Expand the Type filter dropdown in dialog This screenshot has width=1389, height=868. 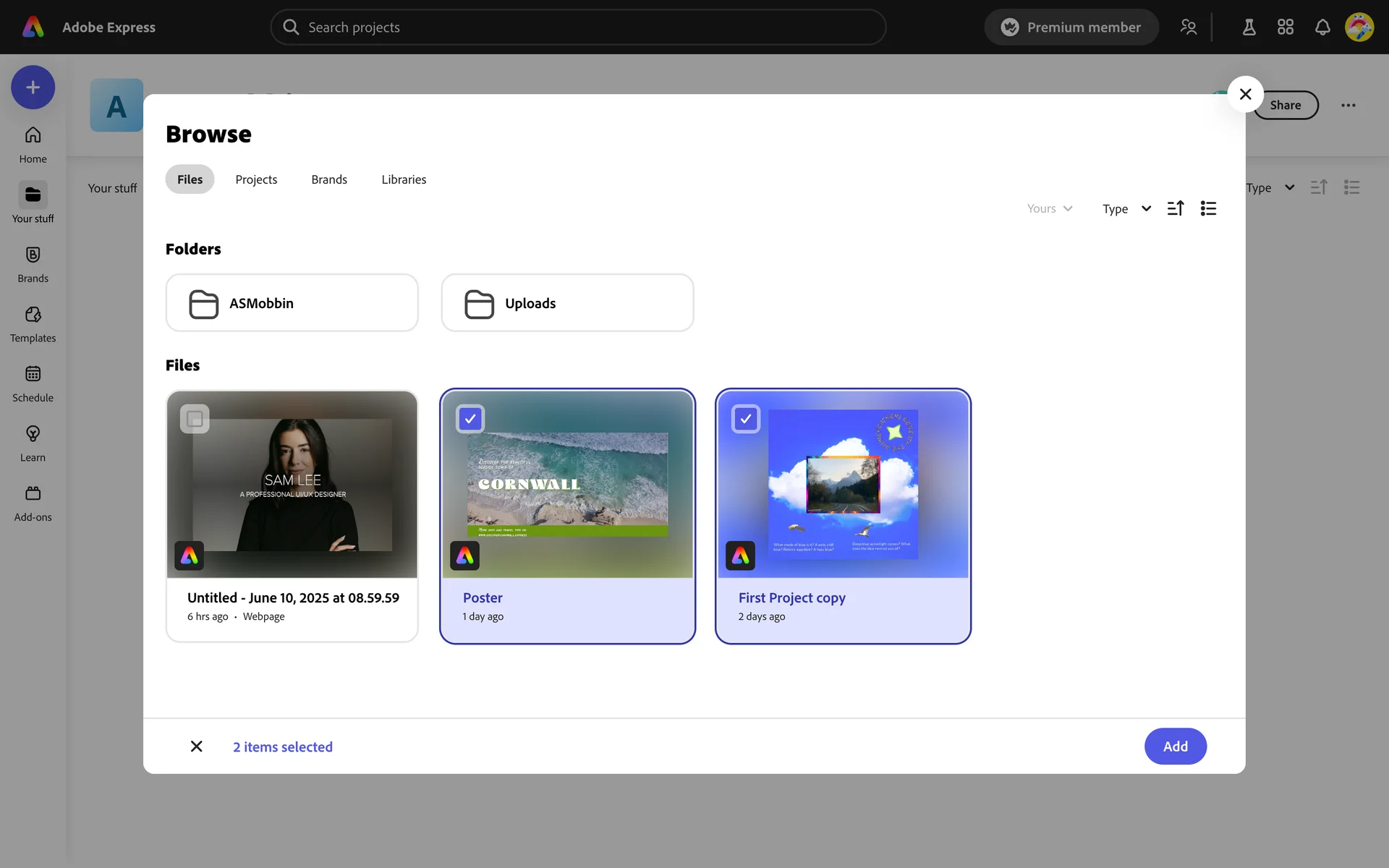(1126, 209)
